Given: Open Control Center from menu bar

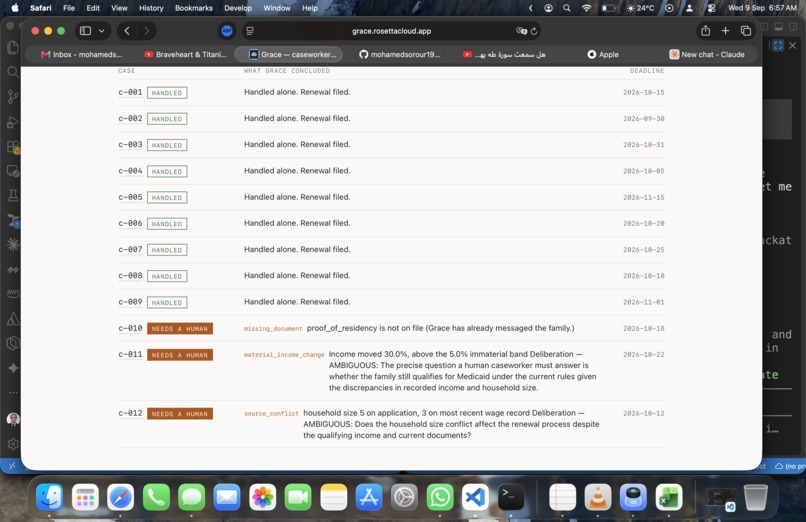Looking at the screenshot, I should (x=711, y=8).
